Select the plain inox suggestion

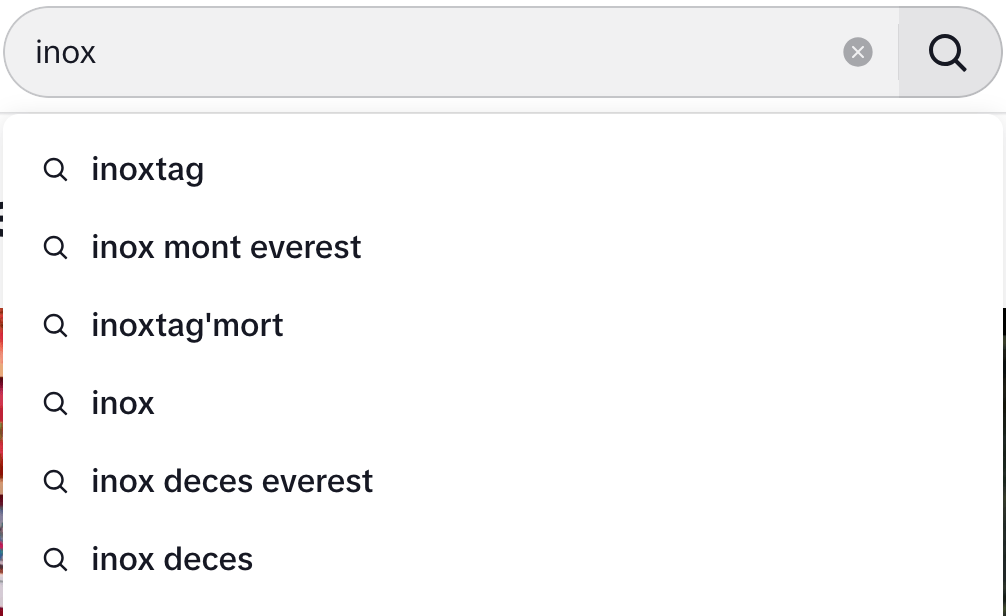[x=503, y=403]
